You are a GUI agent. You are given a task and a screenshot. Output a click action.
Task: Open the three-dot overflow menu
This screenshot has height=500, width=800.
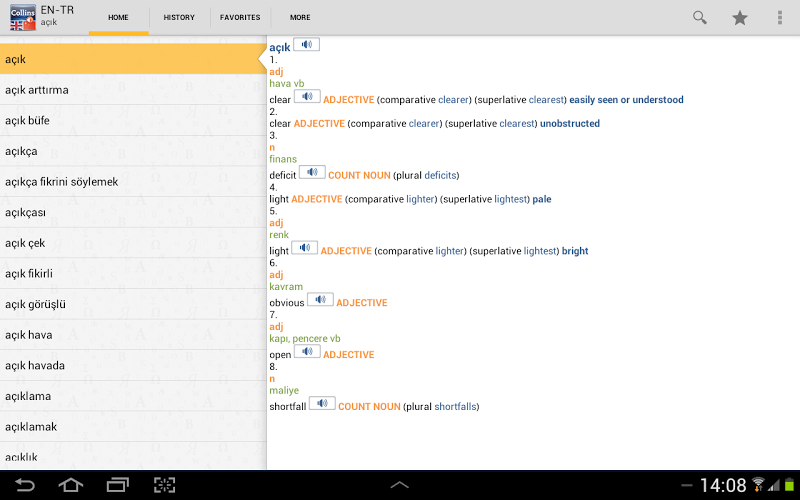point(780,17)
